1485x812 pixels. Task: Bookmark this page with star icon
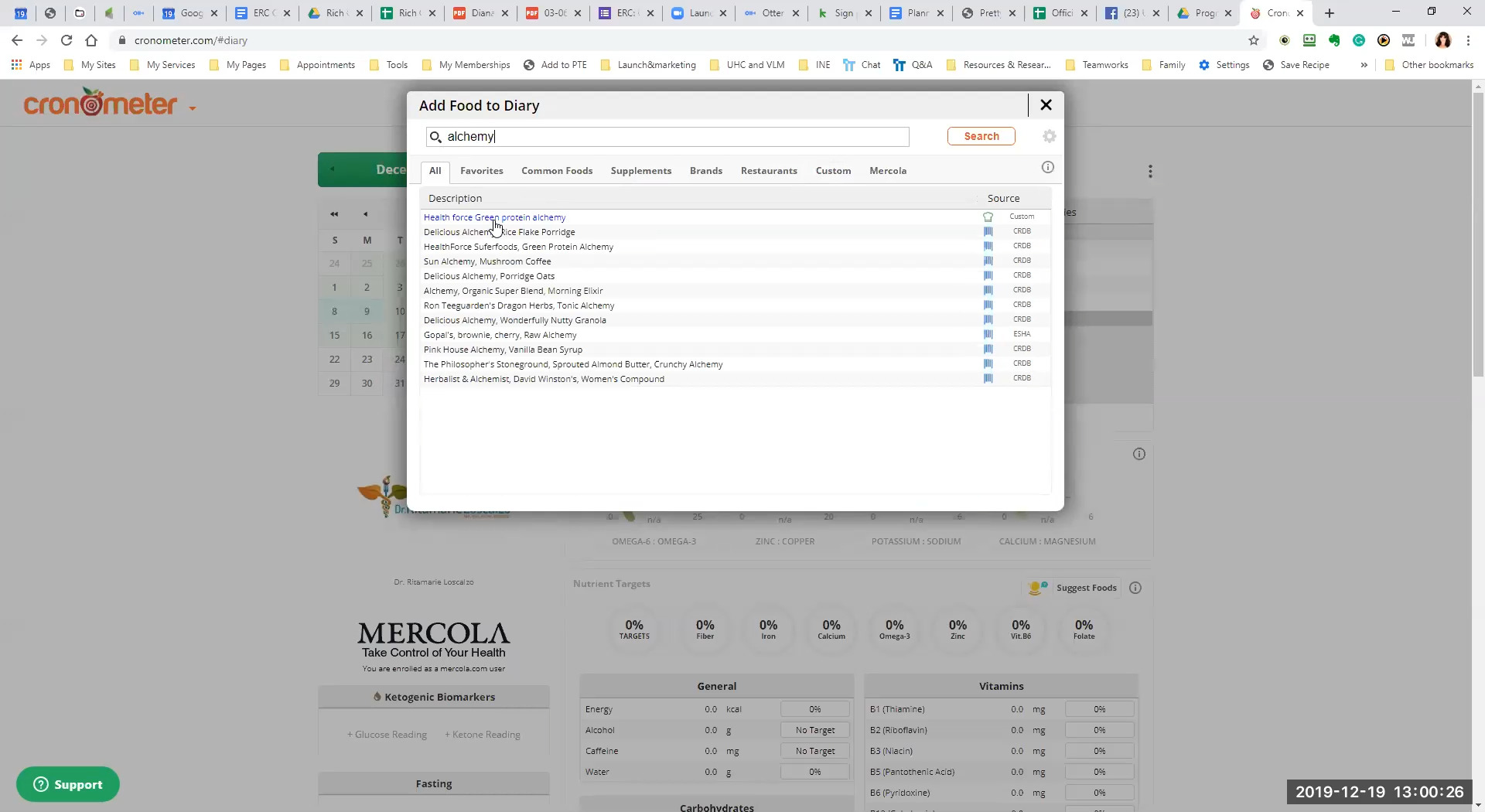[x=1254, y=40]
